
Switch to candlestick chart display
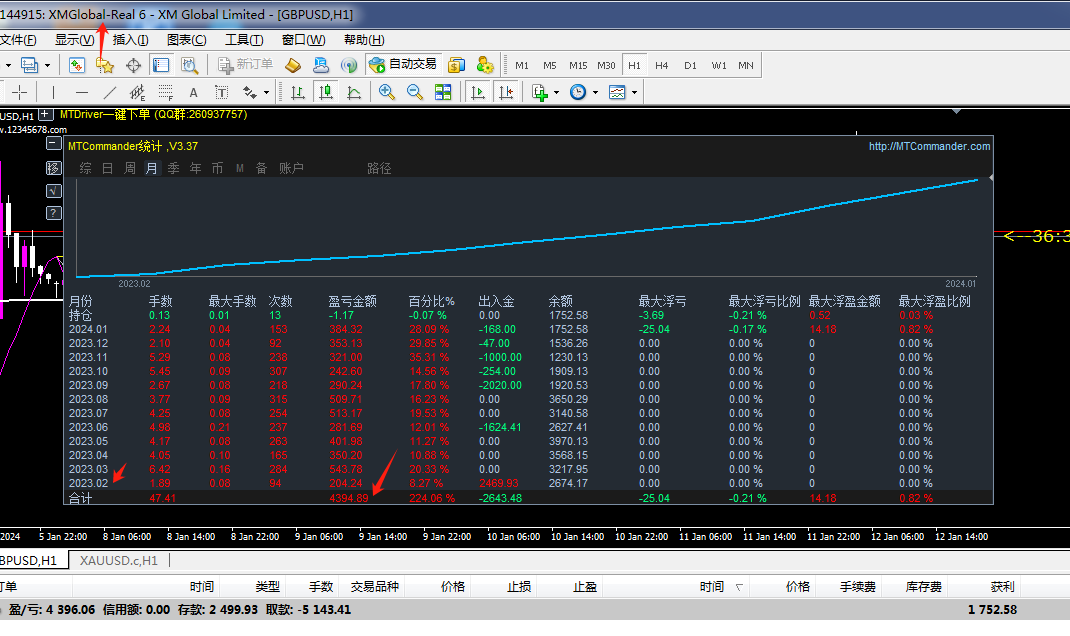point(326,92)
